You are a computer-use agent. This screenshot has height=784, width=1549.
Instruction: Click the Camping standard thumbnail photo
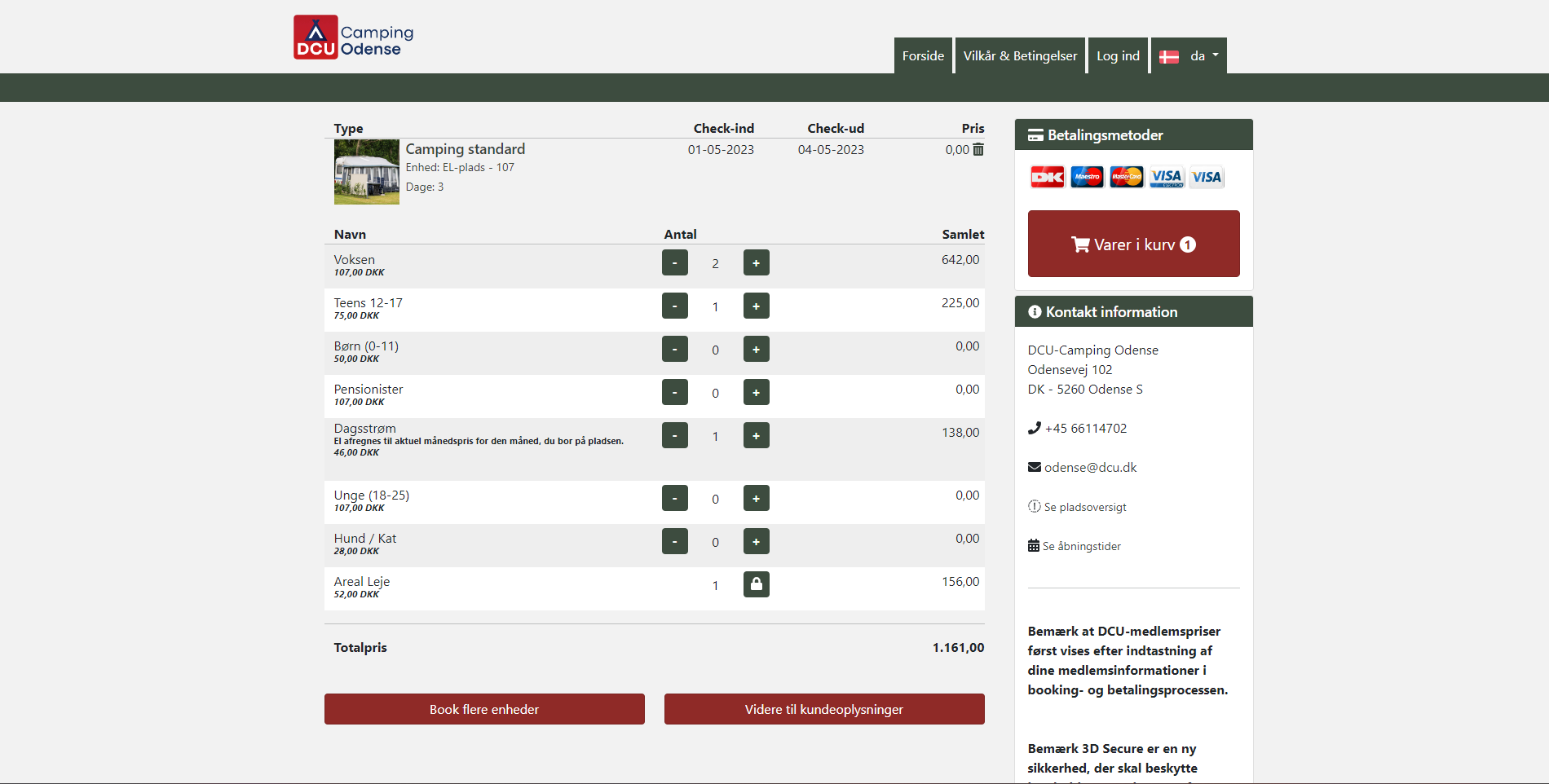(x=367, y=172)
